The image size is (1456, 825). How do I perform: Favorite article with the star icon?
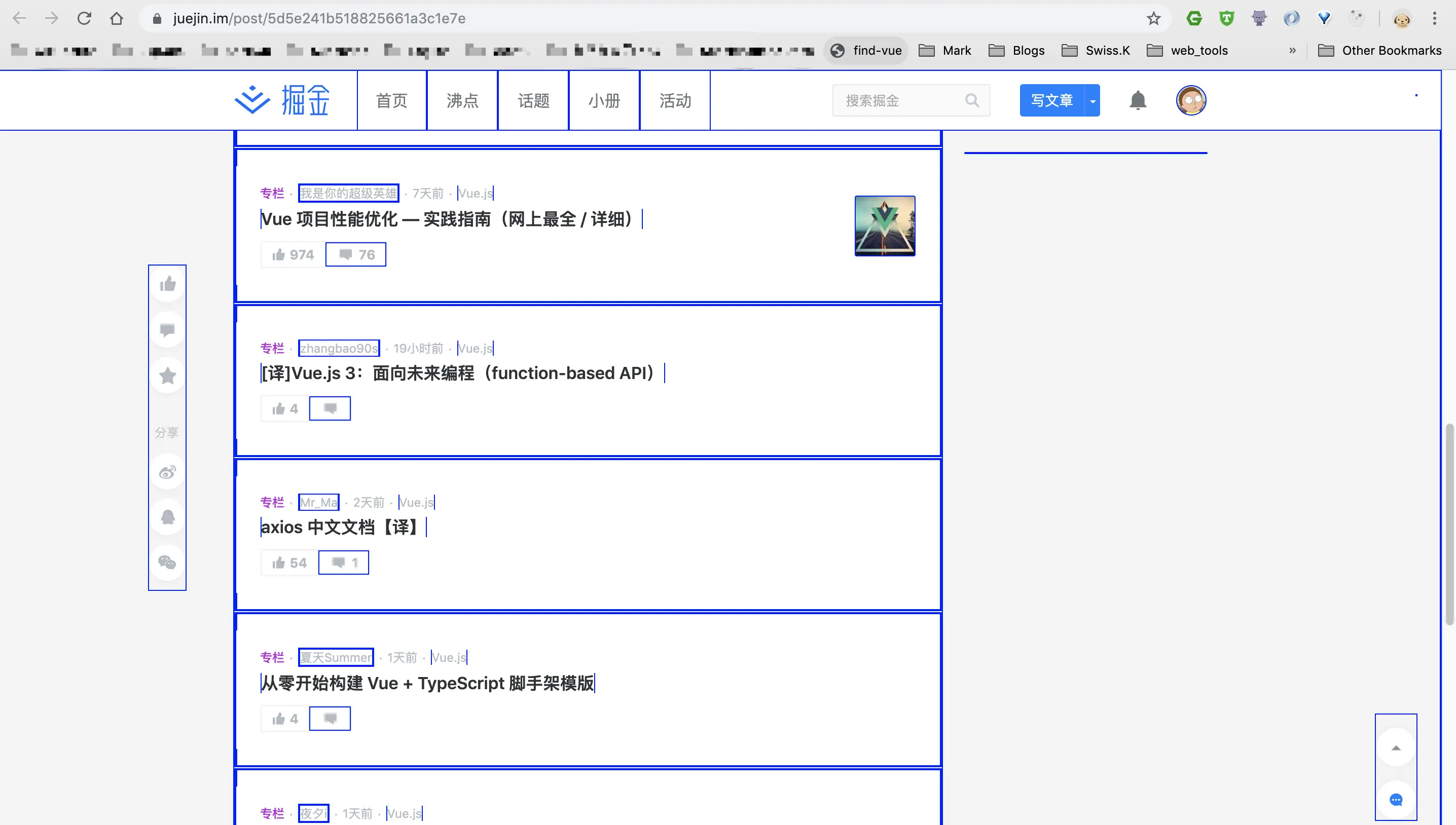[x=167, y=376]
